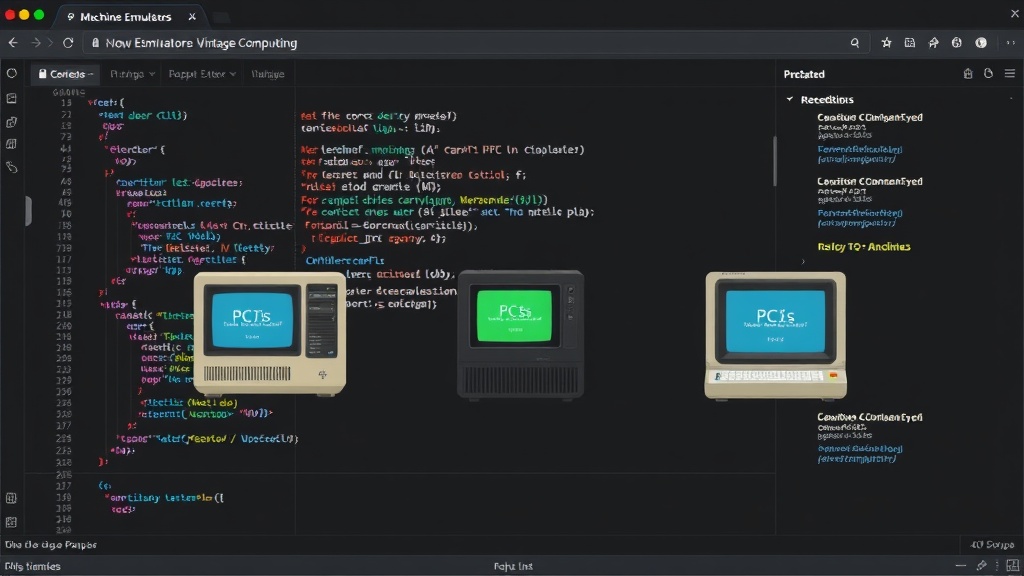Image resolution: width=1024 pixels, height=576 pixels.
Task: Click the 40 Scrpe status indicator
Action: point(992,545)
